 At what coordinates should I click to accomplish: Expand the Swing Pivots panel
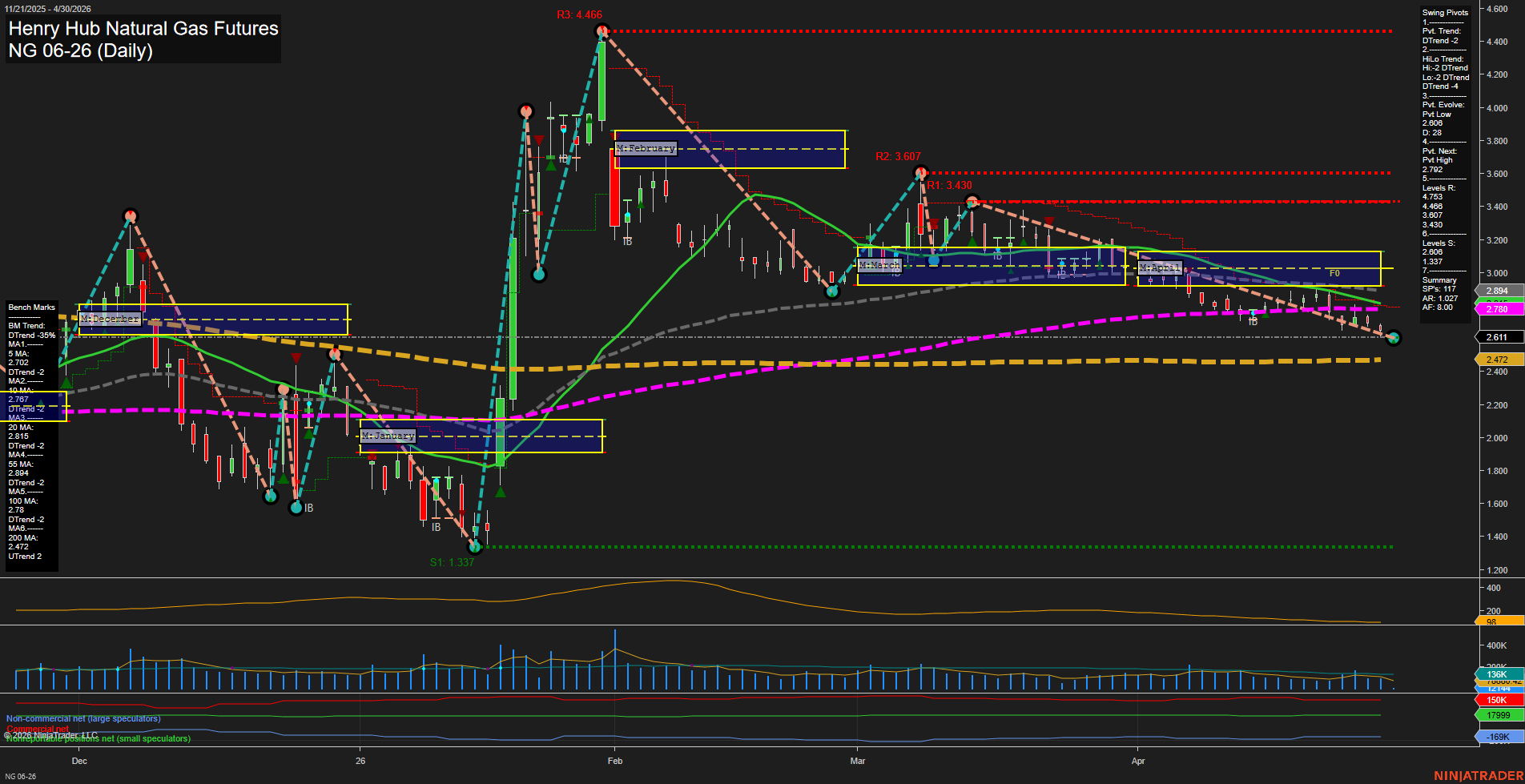tap(1446, 13)
